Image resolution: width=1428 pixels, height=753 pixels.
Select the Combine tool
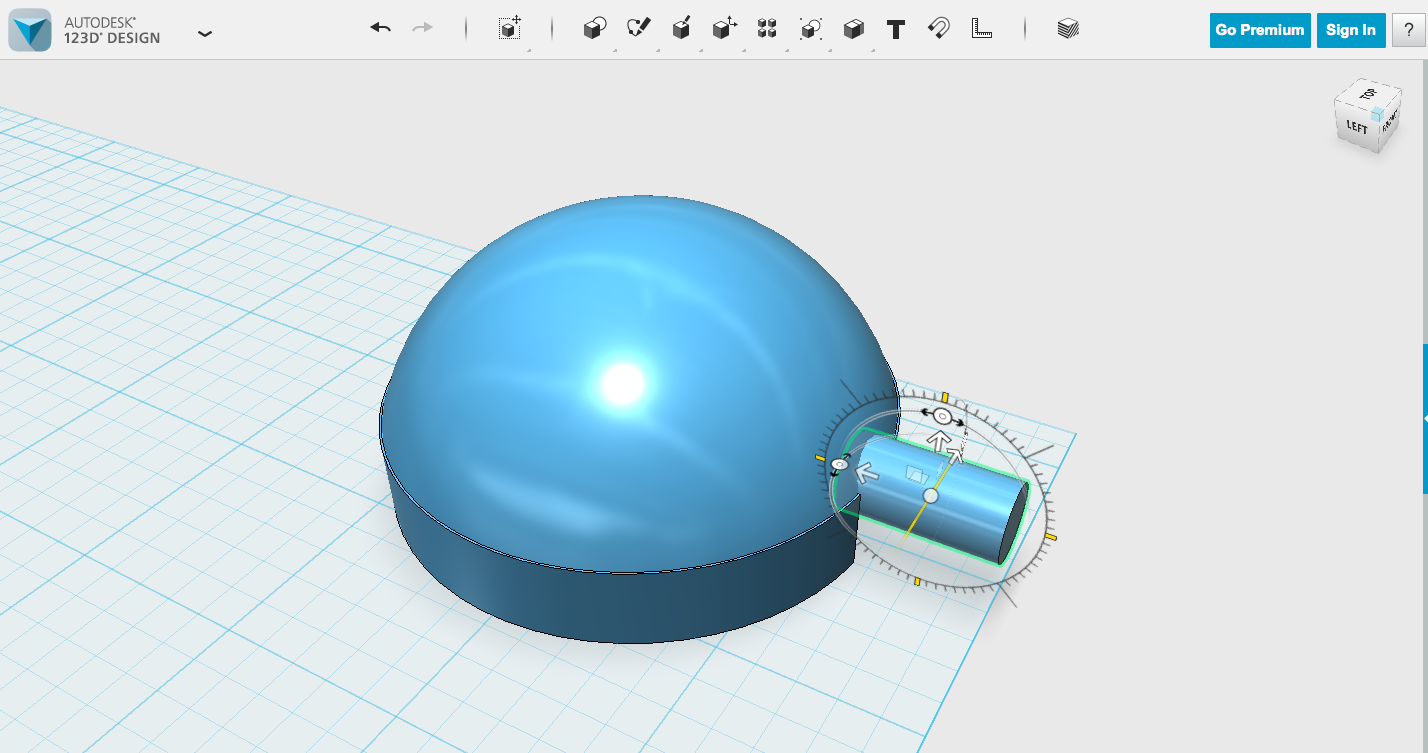[x=853, y=28]
